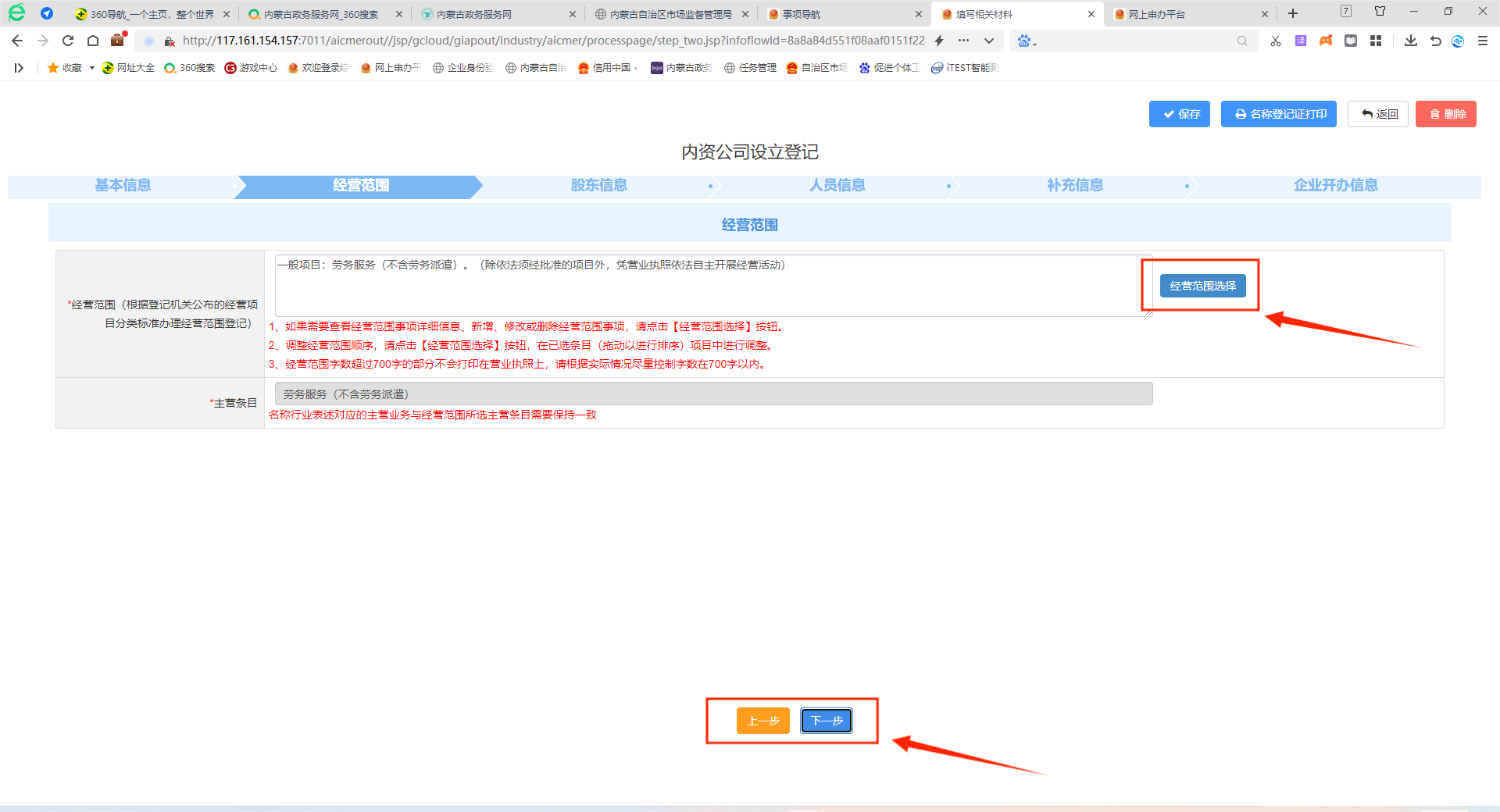The height and width of the screenshot is (812, 1500).
Task: Go to the browser home page icon
Action: [93, 41]
